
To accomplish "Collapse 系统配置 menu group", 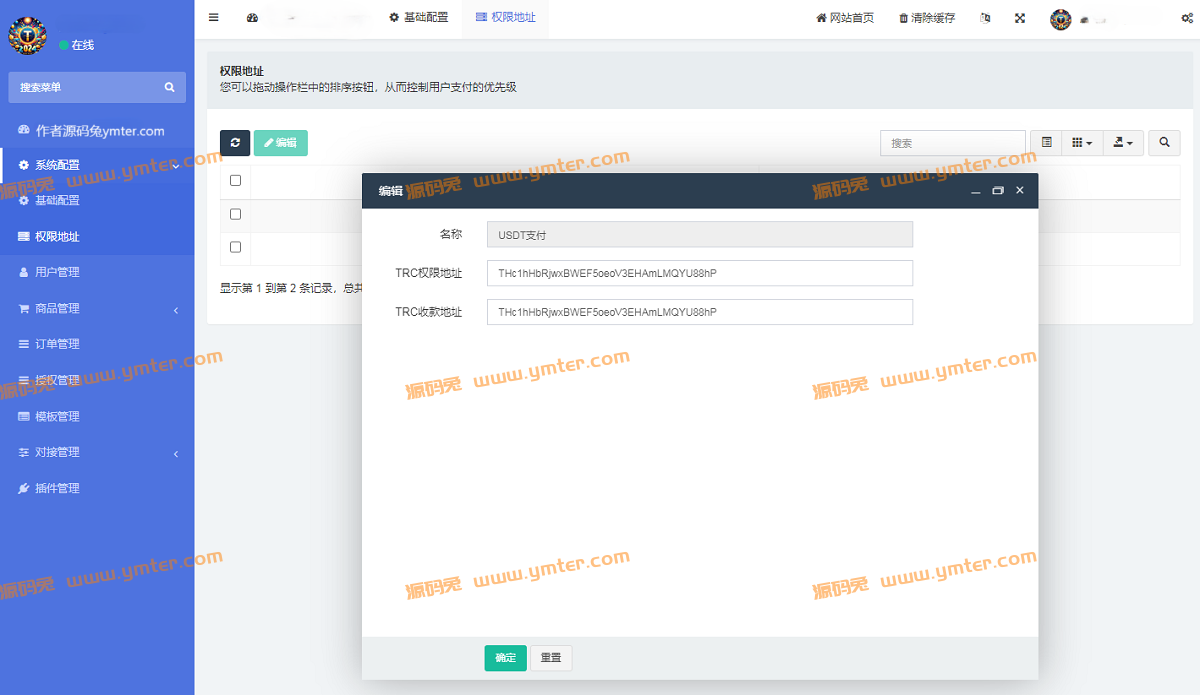I will (x=97, y=165).
